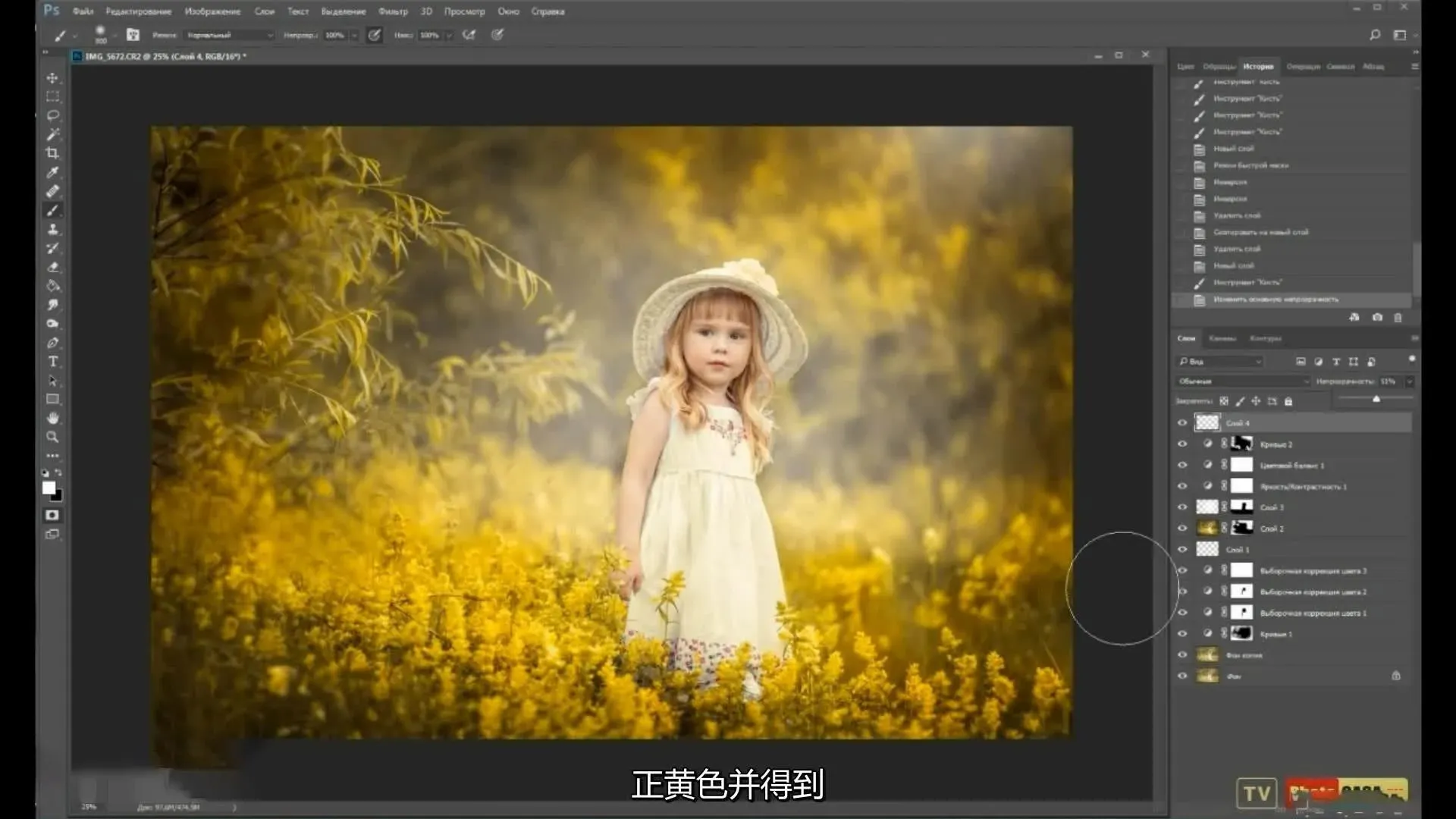This screenshot has width=1456, height=819.
Task: Open the layer opacity dropdown arrow
Action: [1409, 381]
